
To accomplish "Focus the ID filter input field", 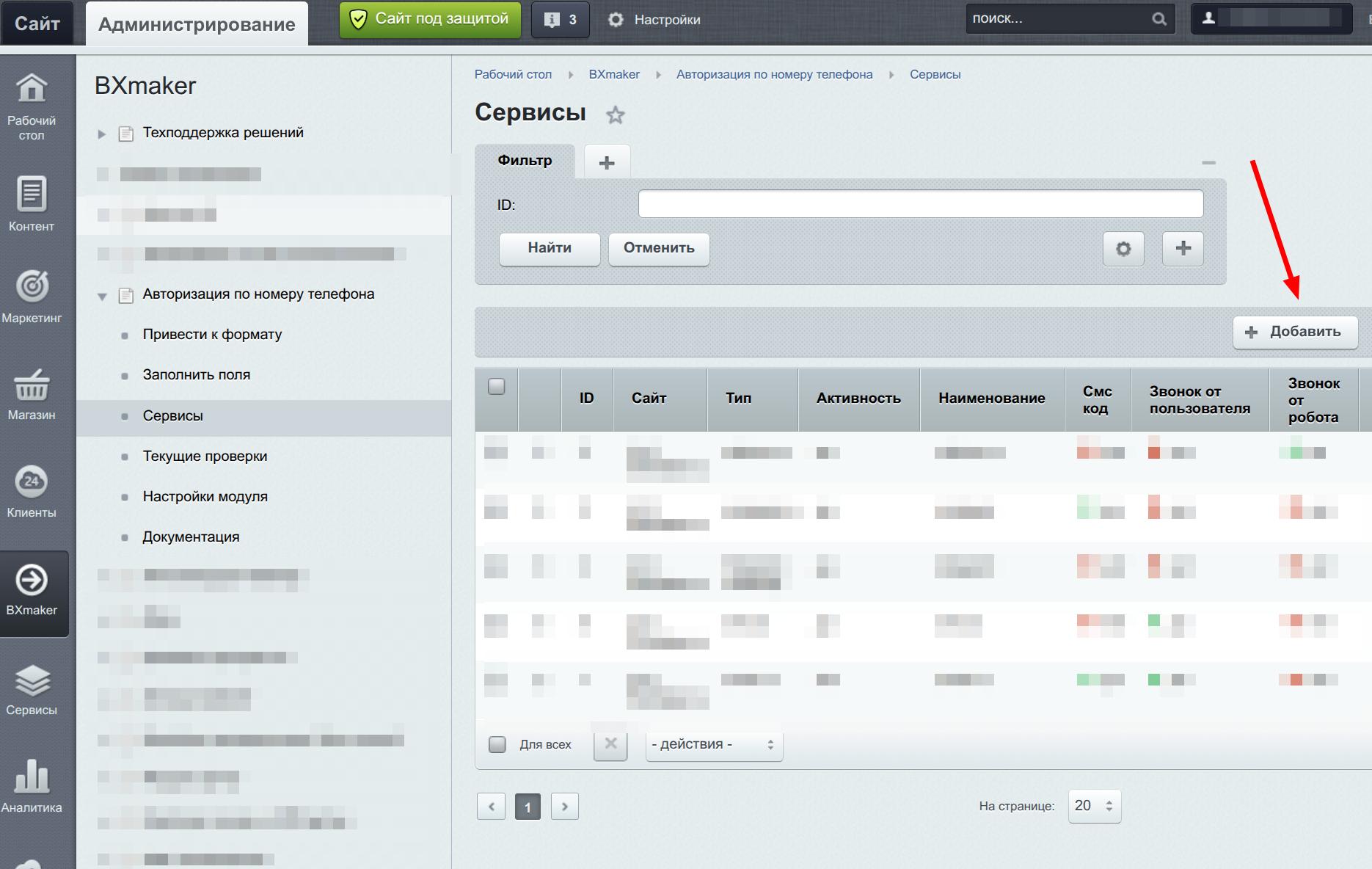I will (x=921, y=204).
